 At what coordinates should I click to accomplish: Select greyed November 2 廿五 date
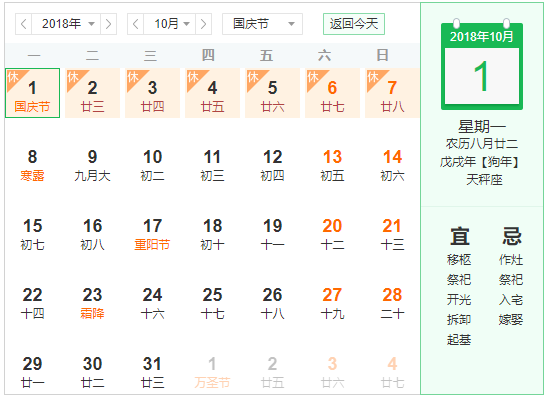point(273,372)
